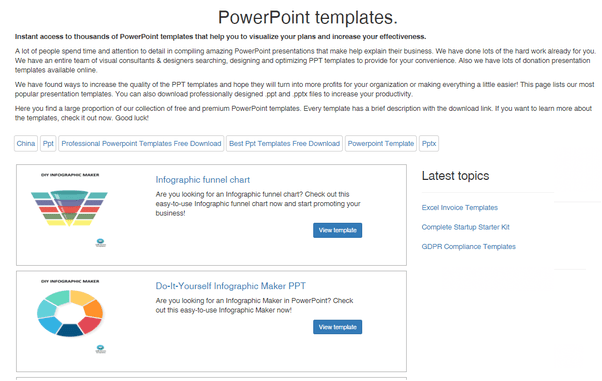The height and width of the screenshot is (381, 602).
Task: Click the Infographic funnel chart description text
Action: point(258,204)
